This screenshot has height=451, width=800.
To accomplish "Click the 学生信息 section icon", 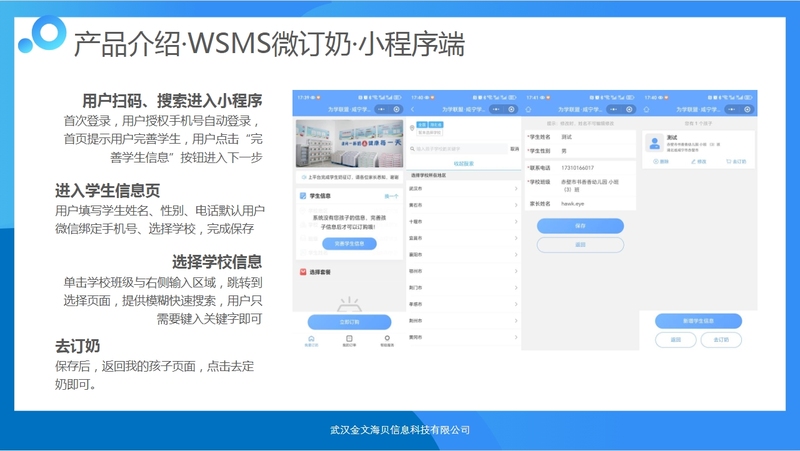I will [x=303, y=196].
